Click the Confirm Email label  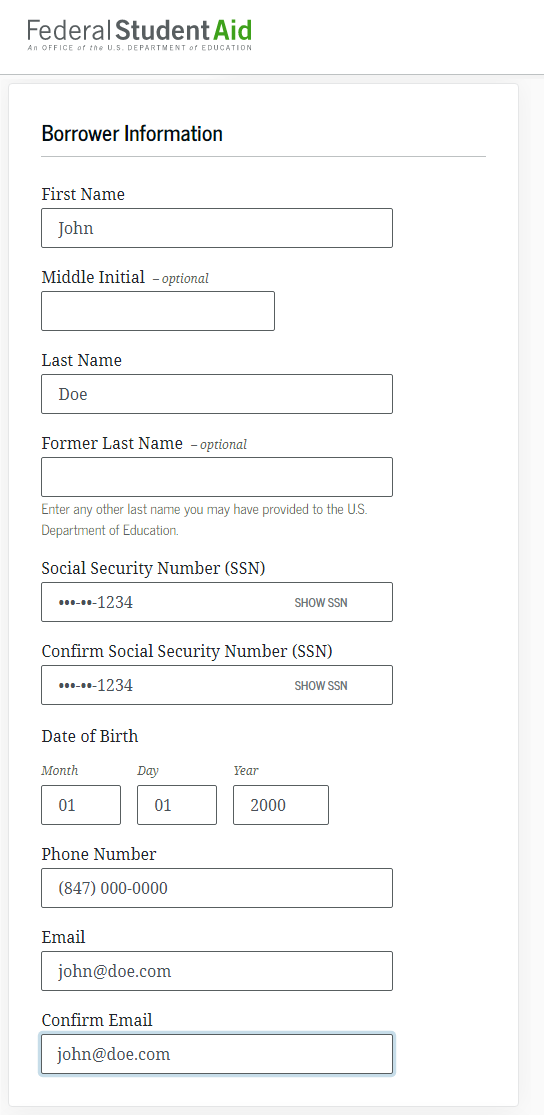(x=97, y=1020)
